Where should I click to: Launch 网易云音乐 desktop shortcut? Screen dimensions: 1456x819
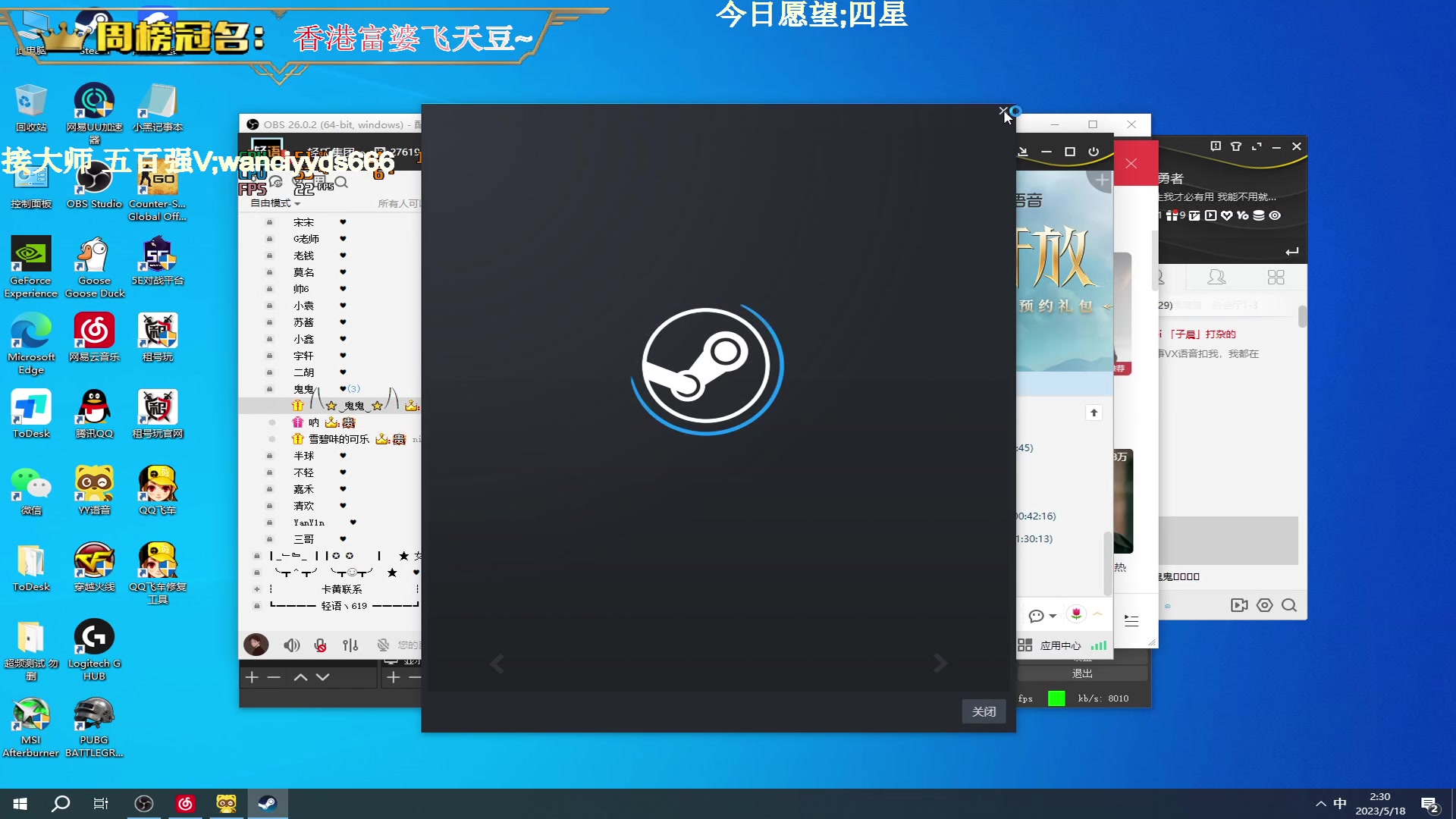coord(94,337)
